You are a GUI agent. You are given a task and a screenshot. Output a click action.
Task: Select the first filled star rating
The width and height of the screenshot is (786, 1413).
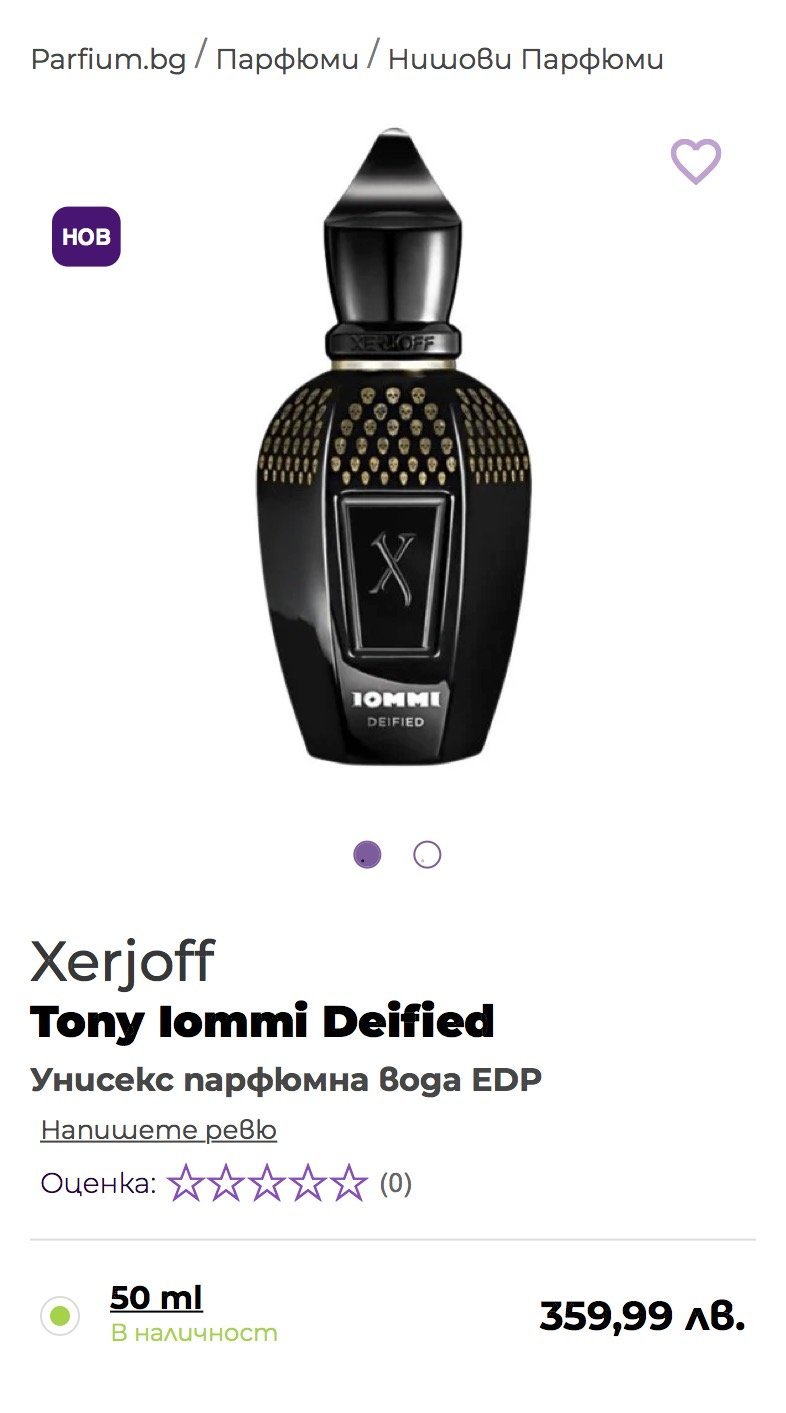185,1183
